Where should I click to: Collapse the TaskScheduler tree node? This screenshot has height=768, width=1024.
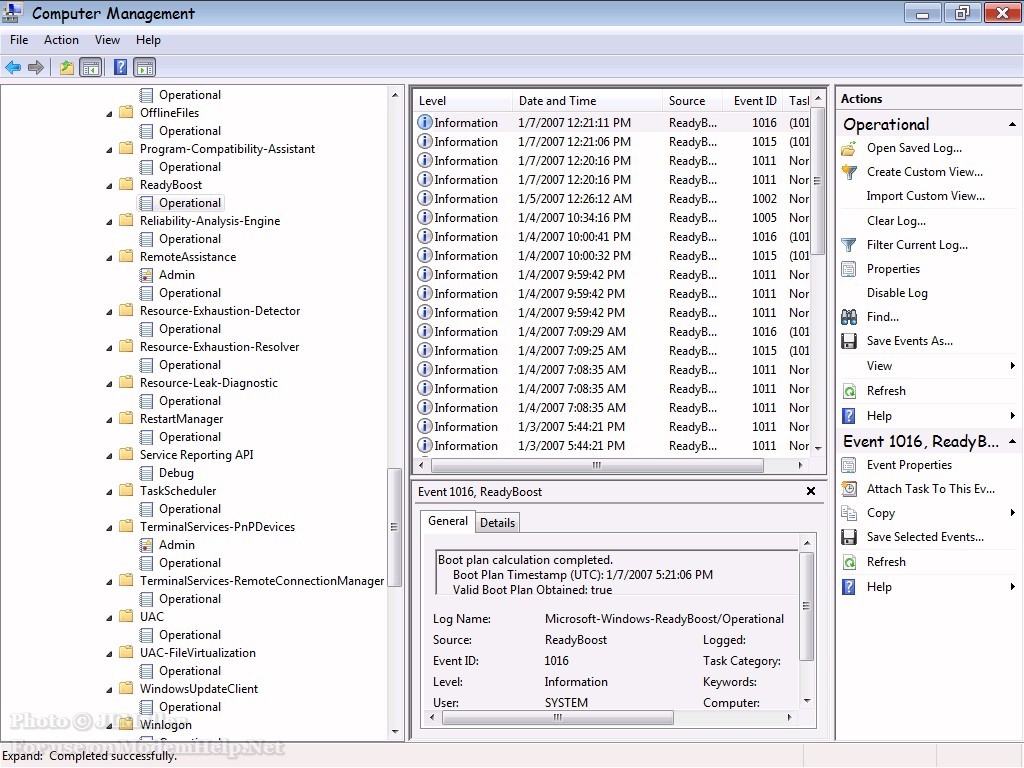(x=109, y=491)
